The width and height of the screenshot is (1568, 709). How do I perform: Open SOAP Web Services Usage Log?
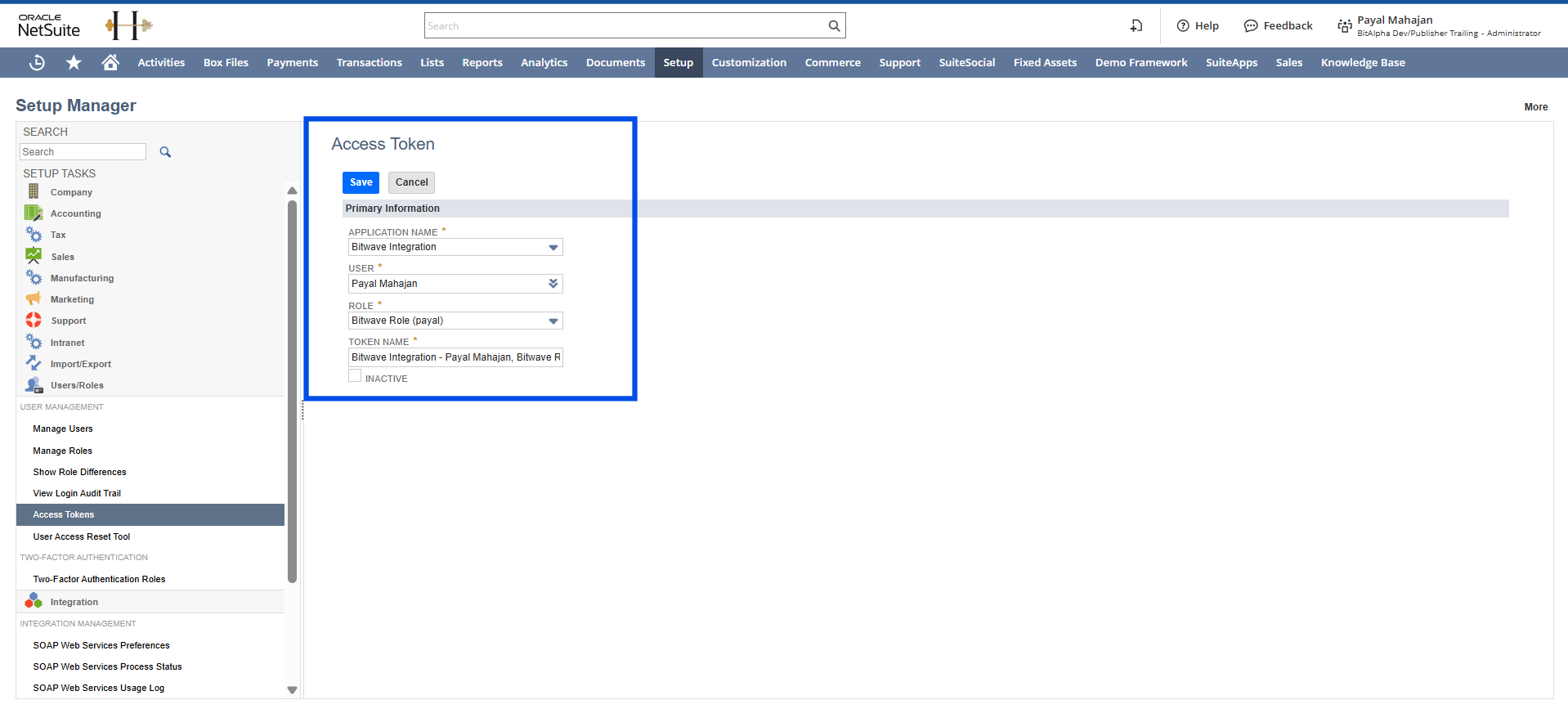tap(99, 688)
